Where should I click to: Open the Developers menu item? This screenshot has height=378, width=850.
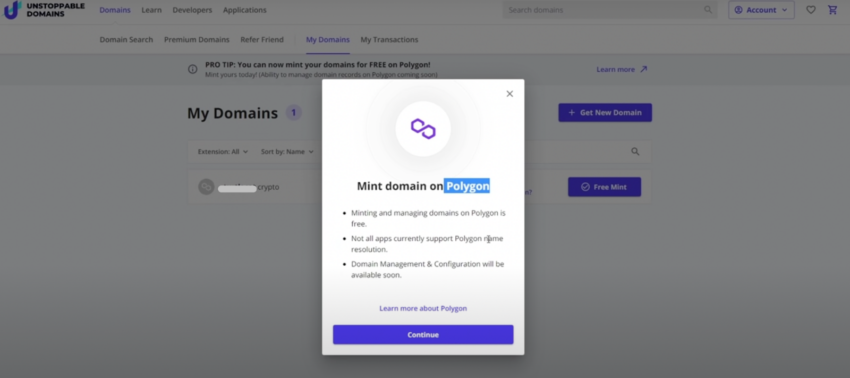[192, 10]
